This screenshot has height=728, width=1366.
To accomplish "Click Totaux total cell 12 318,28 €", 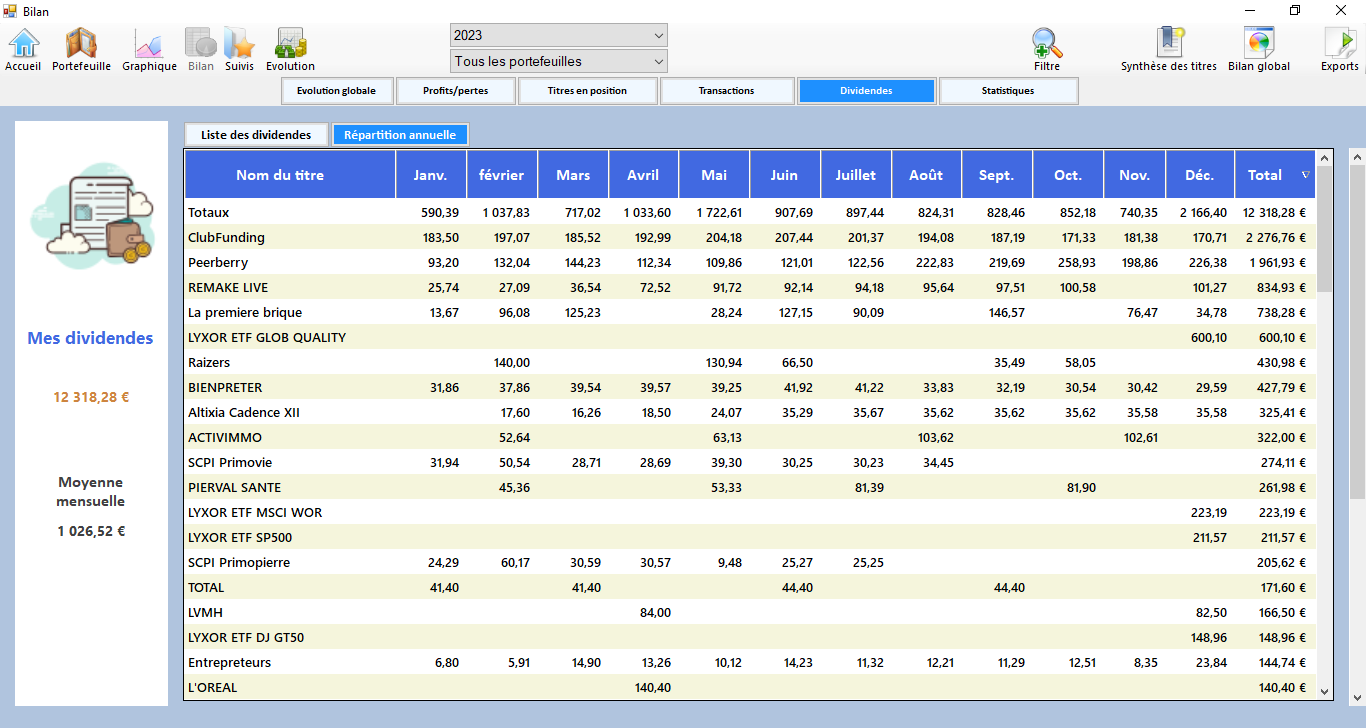I will point(1275,212).
